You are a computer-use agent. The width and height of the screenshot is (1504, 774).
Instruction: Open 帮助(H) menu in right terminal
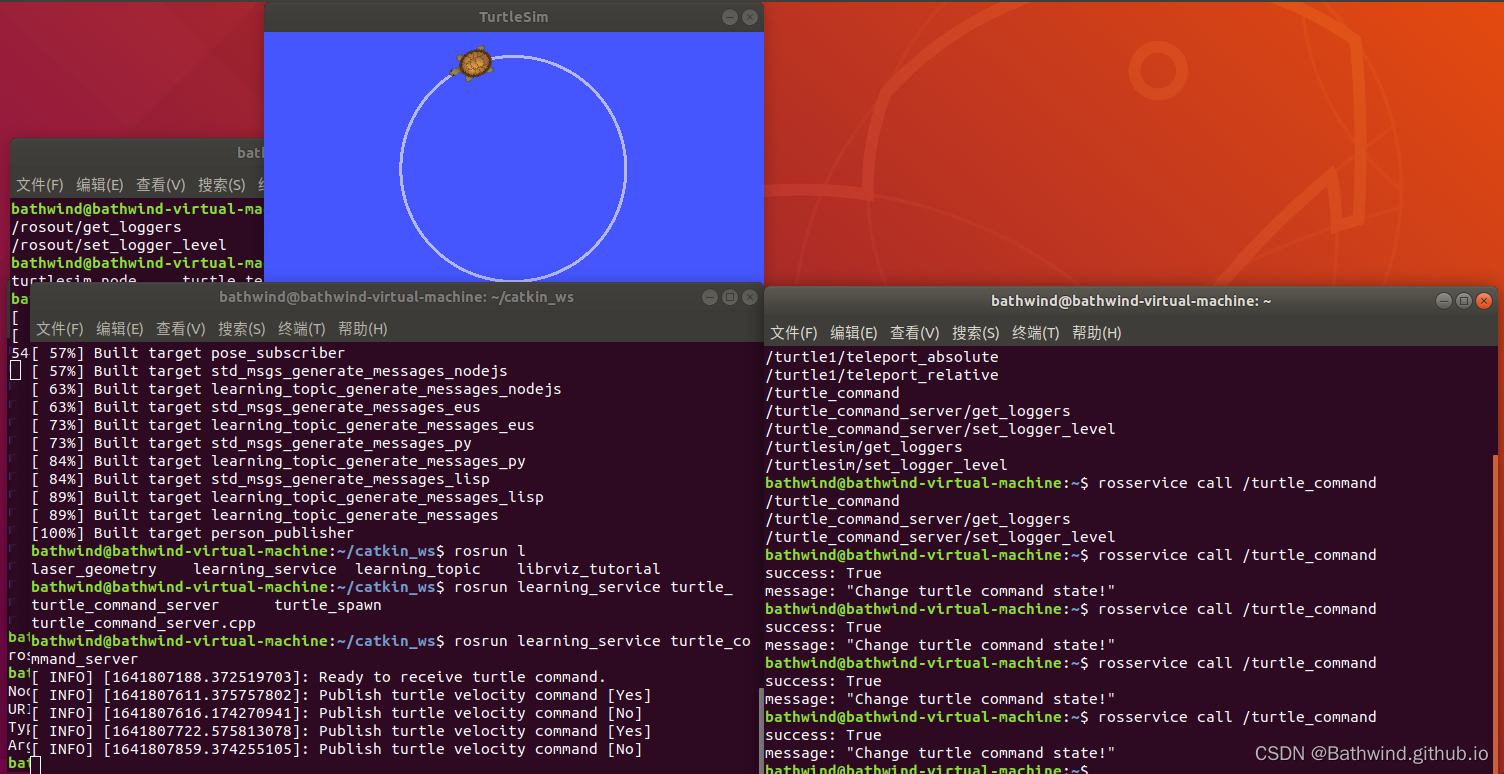pyautogui.click(x=1097, y=333)
